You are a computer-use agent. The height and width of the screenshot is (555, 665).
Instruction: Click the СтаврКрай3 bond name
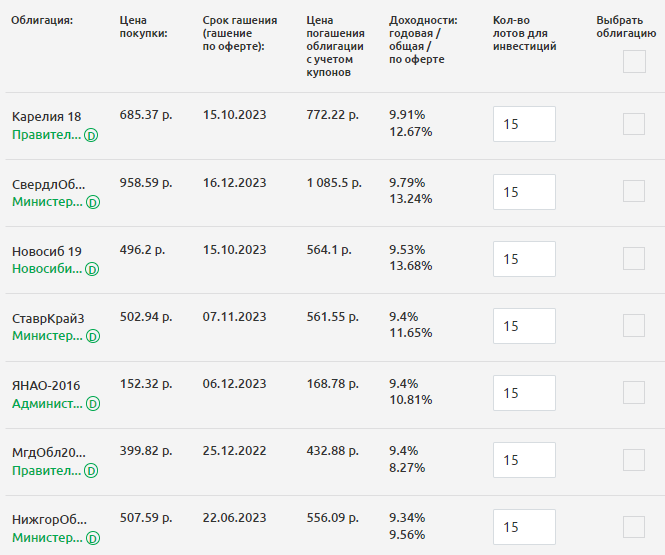[x=48, y=318]
